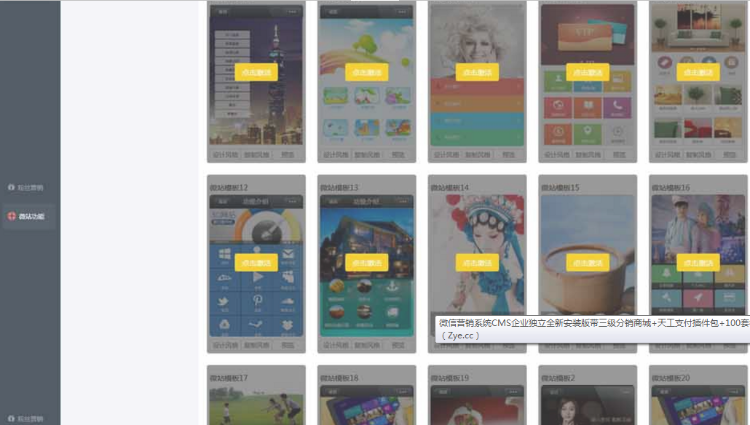Select the 微站模板18 template thumbnail
The height and width of the screenshot is (425, 750).
(x=367, y=405)
